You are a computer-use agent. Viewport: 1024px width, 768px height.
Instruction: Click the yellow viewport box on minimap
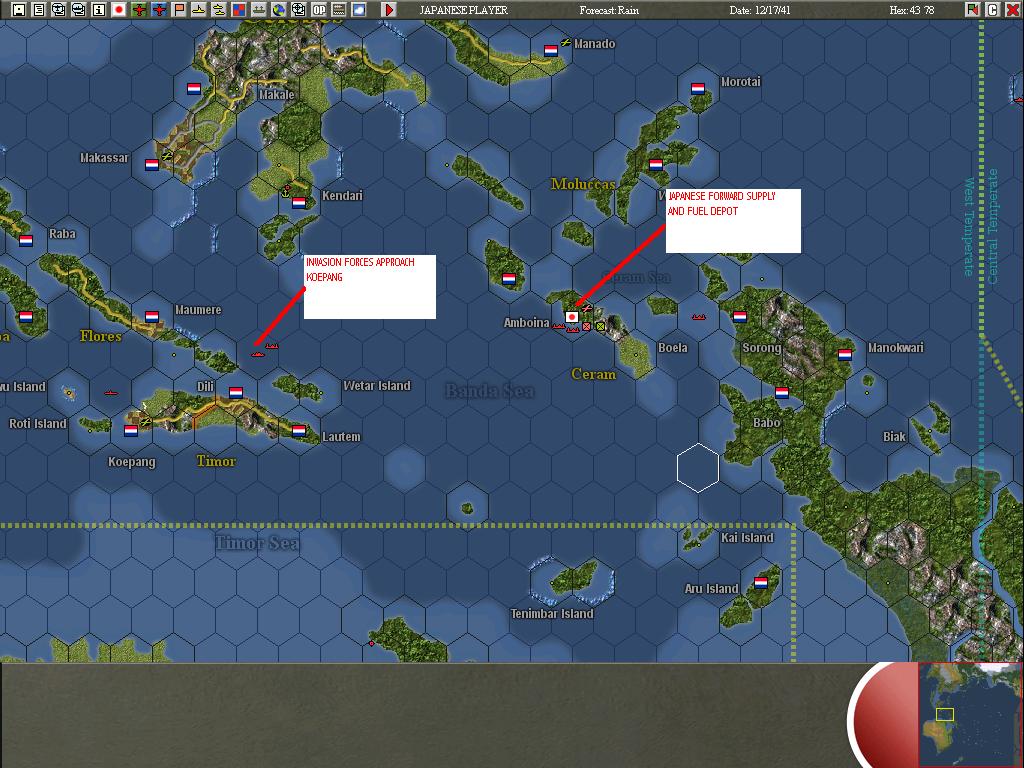(x=944, y=714)
